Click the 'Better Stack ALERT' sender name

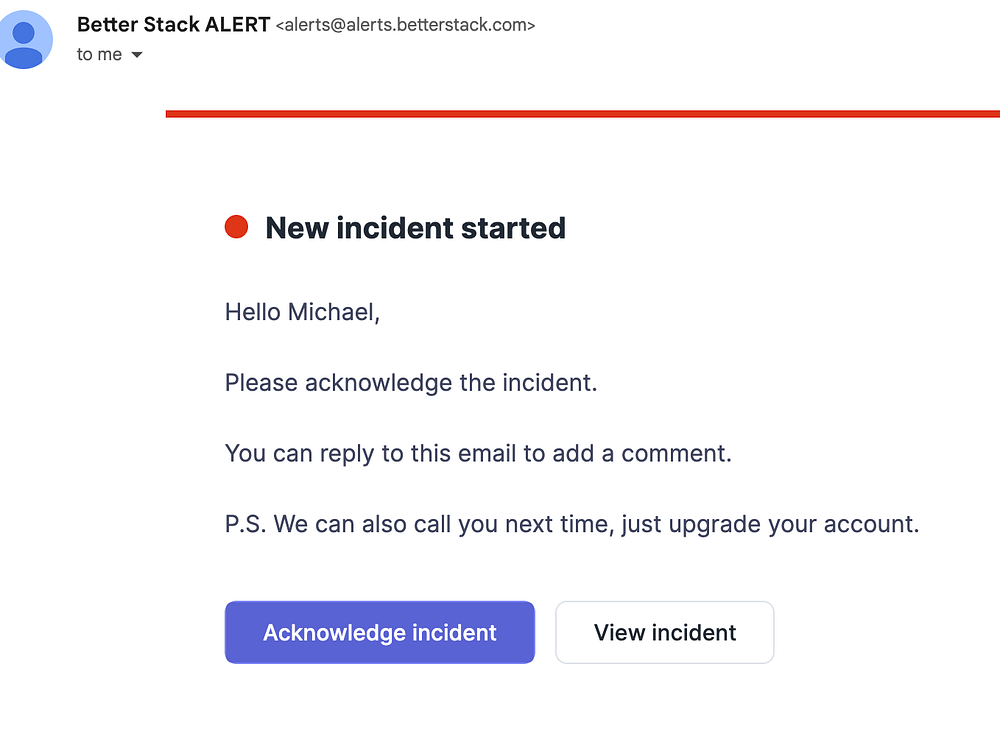coord(173,25)
